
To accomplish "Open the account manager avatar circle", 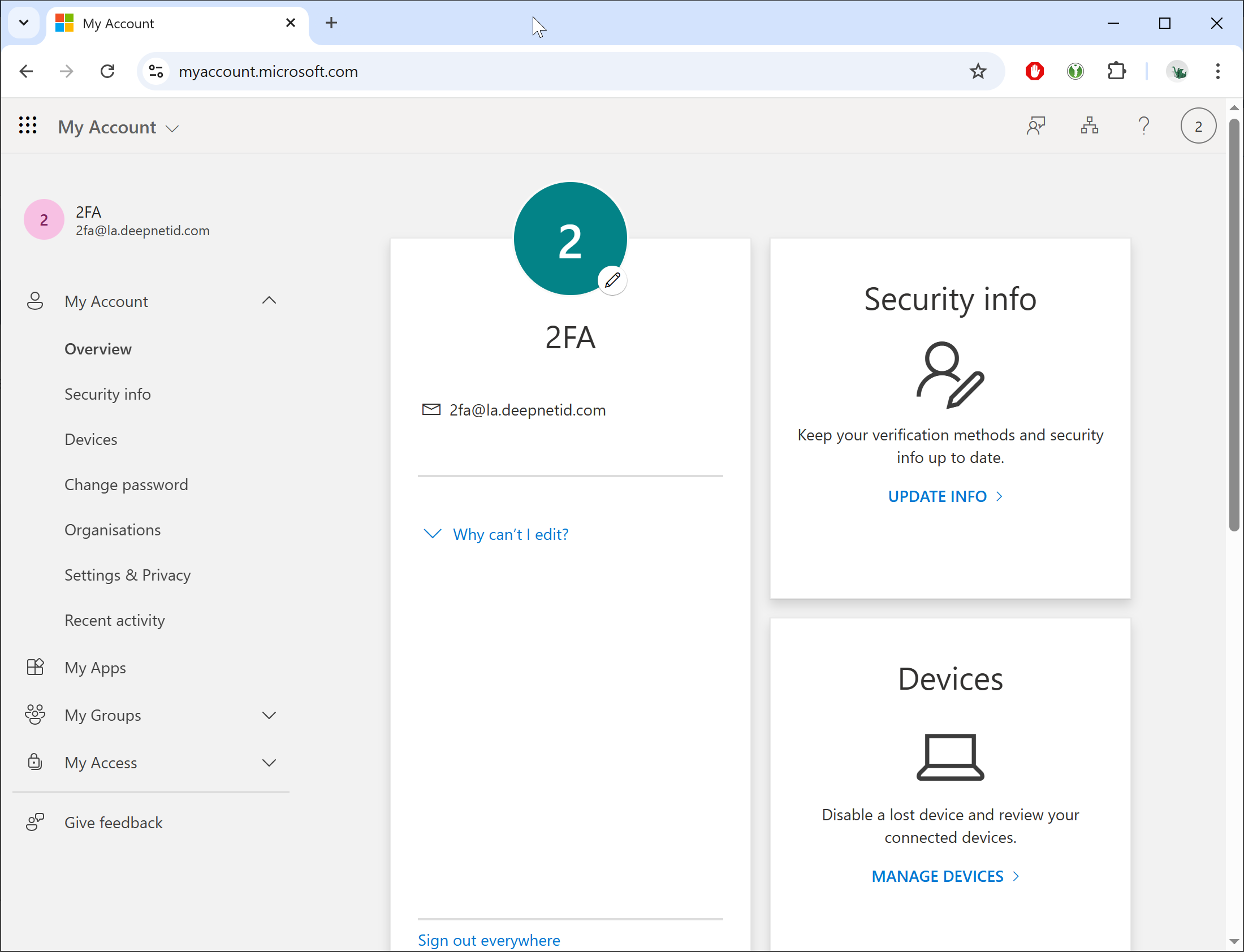I will [x=1198, y=126].
